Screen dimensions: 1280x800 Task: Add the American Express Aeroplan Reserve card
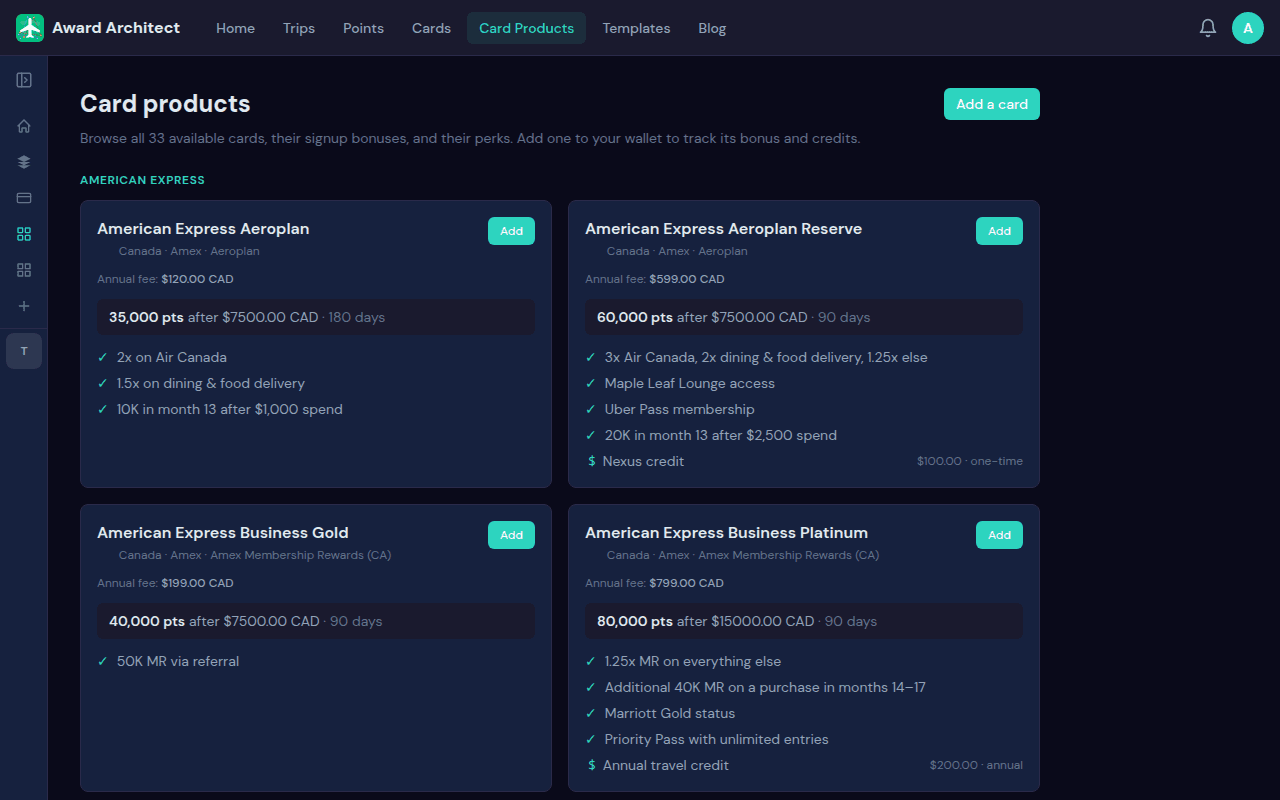coord(999,231)
